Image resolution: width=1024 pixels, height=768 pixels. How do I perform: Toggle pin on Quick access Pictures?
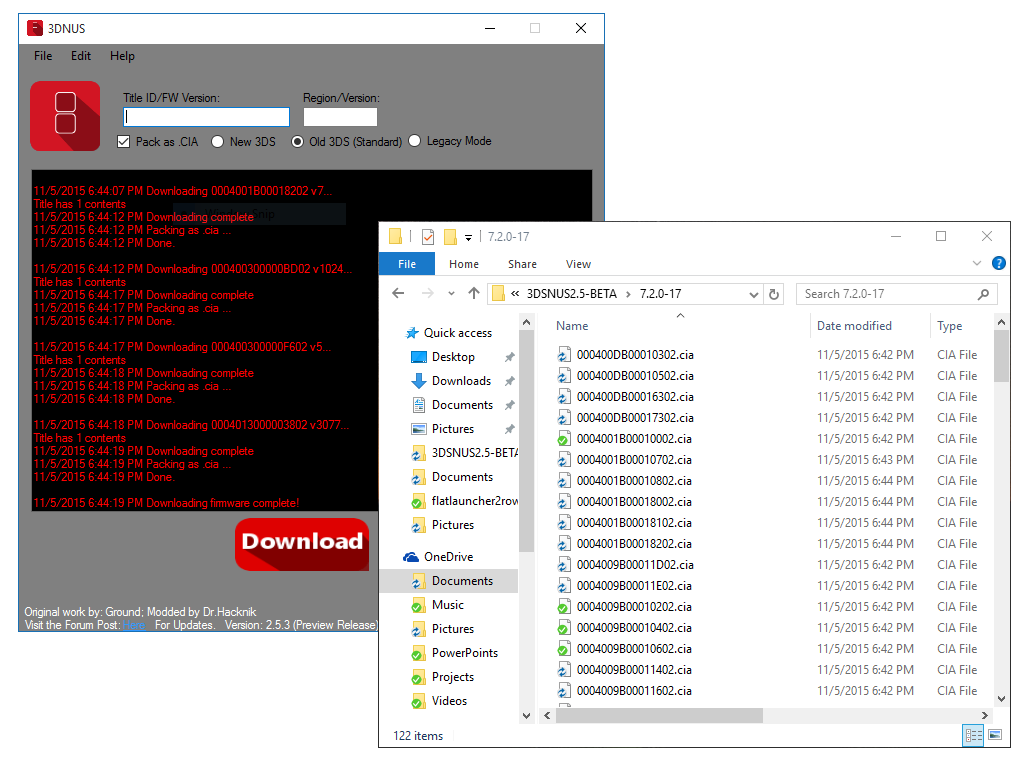pos(509,429)
